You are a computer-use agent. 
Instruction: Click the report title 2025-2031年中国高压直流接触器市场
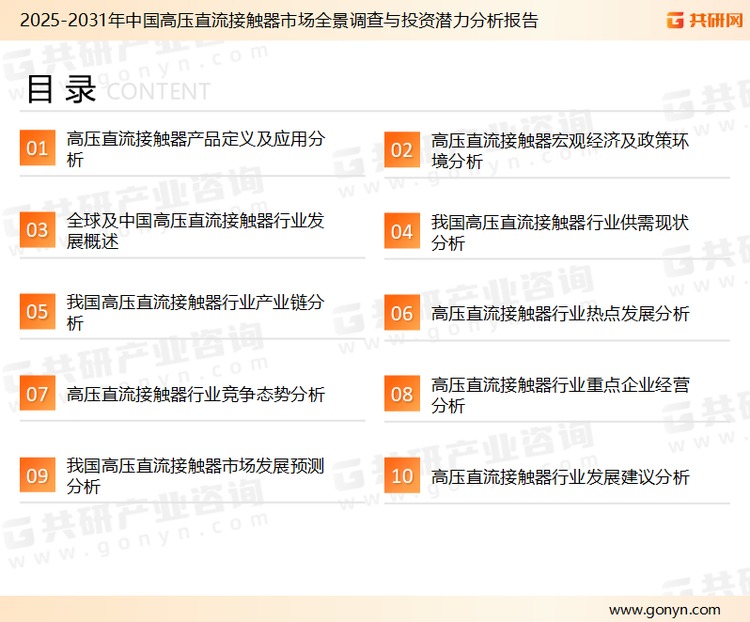[x=279, y=20]
